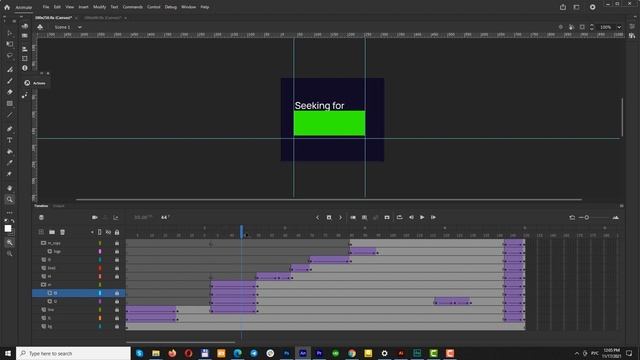Open the Window menu
640x360 pixels.
189,7
